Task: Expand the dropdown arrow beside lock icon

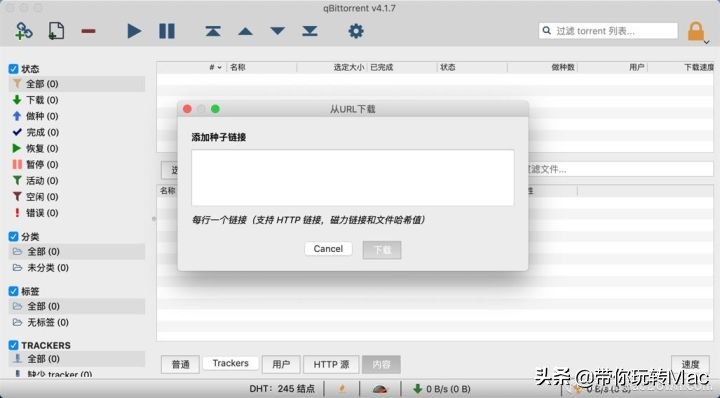Action: 707,42
